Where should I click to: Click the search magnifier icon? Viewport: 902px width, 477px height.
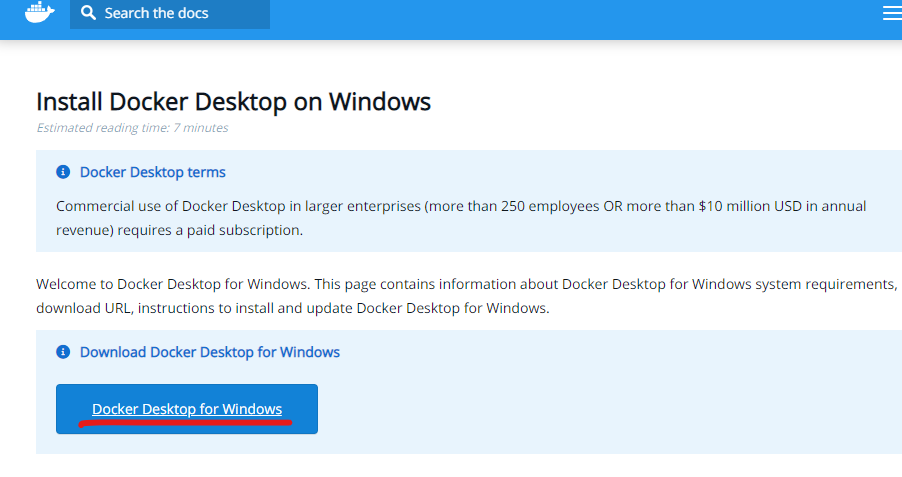click(x=88, y=13)
